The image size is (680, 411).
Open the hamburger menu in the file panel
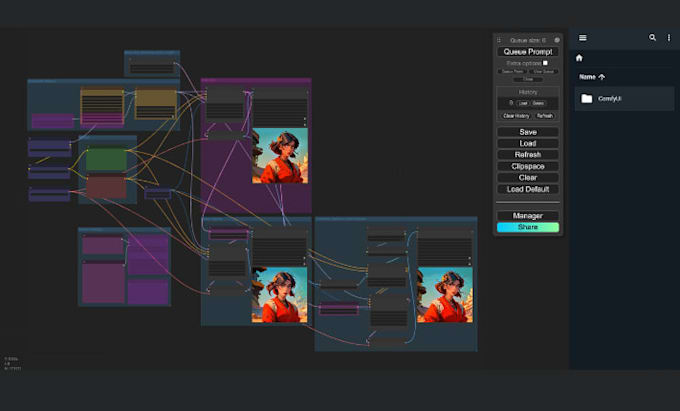pyautogui.click(x=583, y=38)
